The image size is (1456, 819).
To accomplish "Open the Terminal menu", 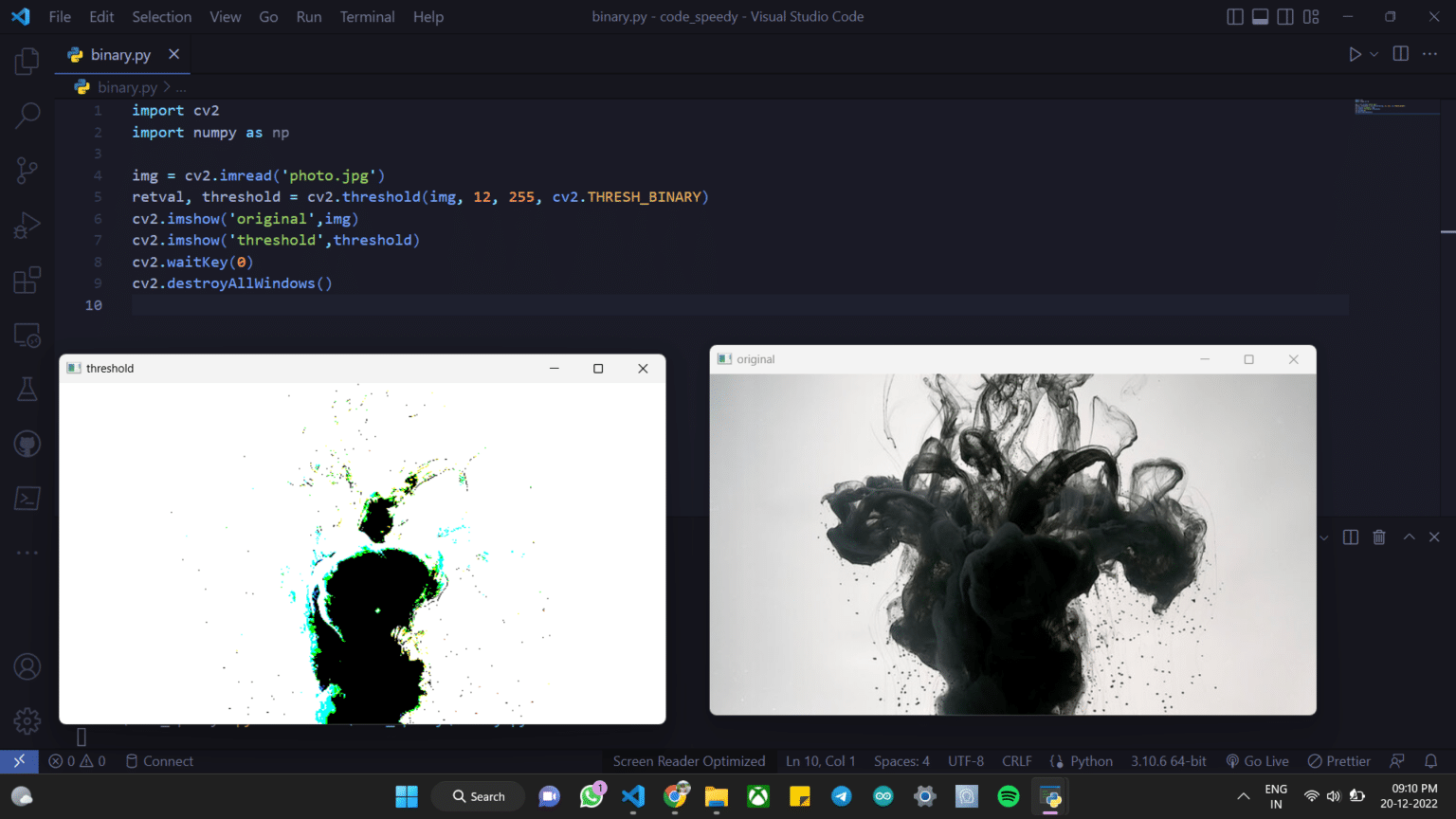I will pos(367,17).
